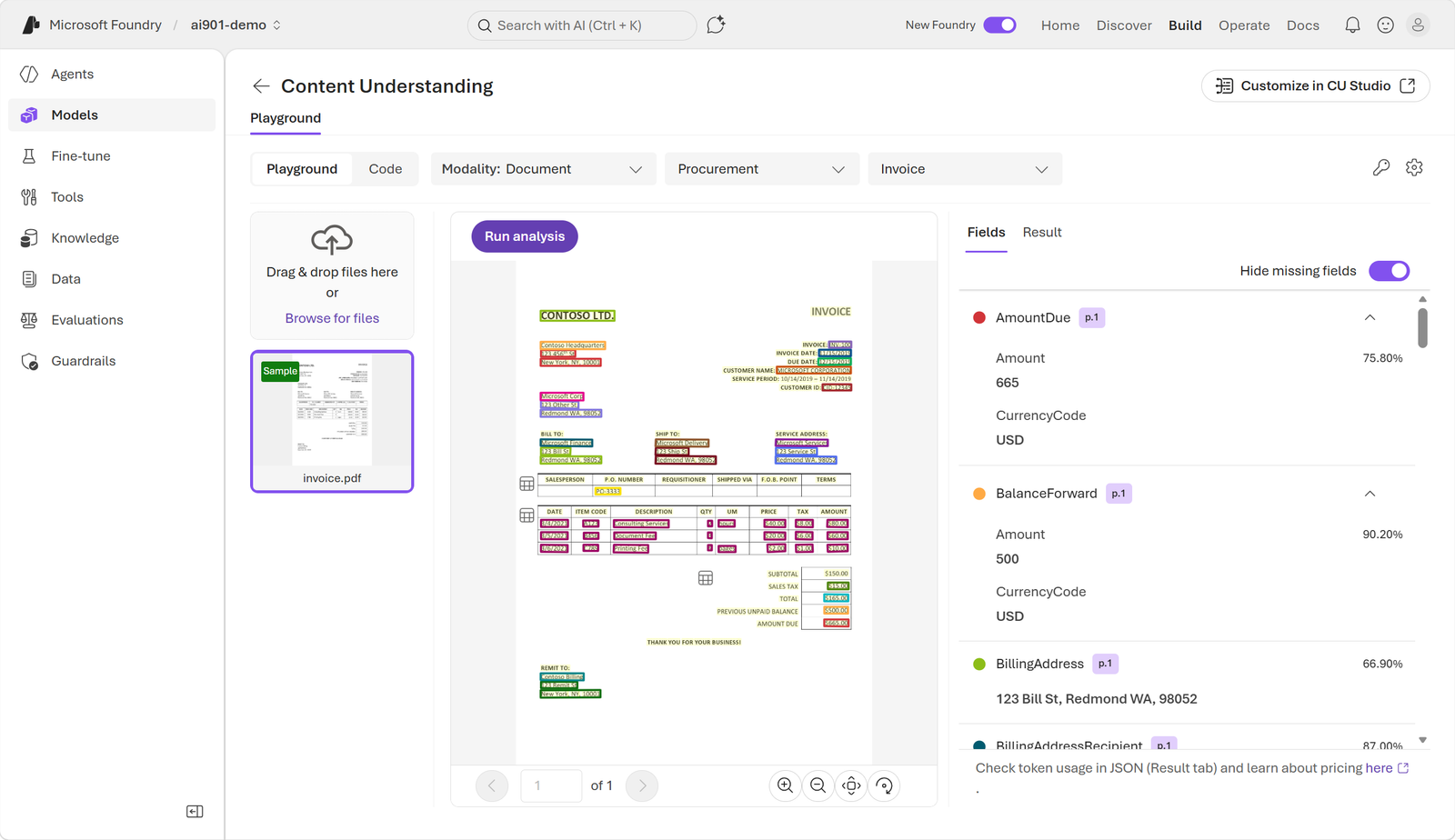This screenshot has height=840, width=1455.
Task: Open the Modality: Document dropdown
Action: (x=543, y=169)
